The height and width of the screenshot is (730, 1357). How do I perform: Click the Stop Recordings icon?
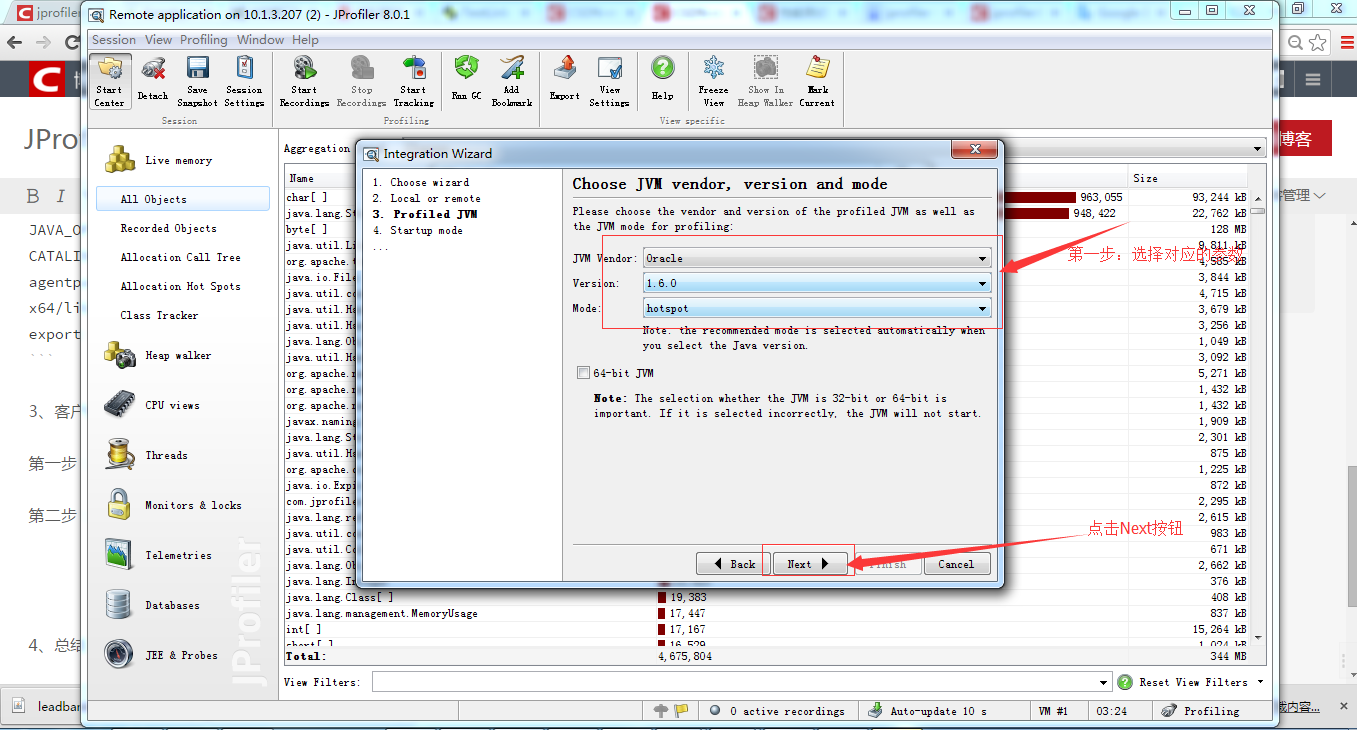pyautogui.click(x=361, y=81)
